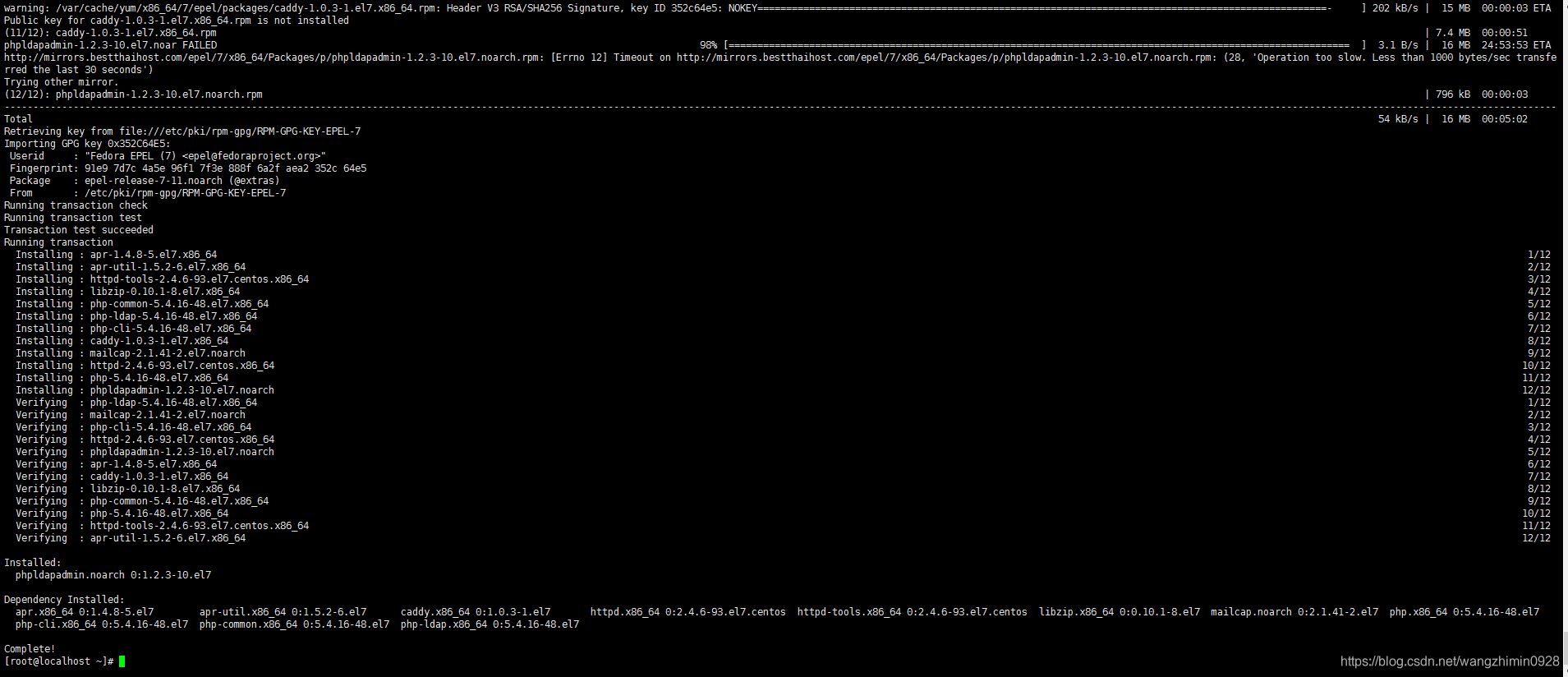Image resolution: width=1568 pixels, height=677 pixels.
Task: Click the 'Importing GPG key 0x352C64E5:' line
Action: tap(87, 144)
